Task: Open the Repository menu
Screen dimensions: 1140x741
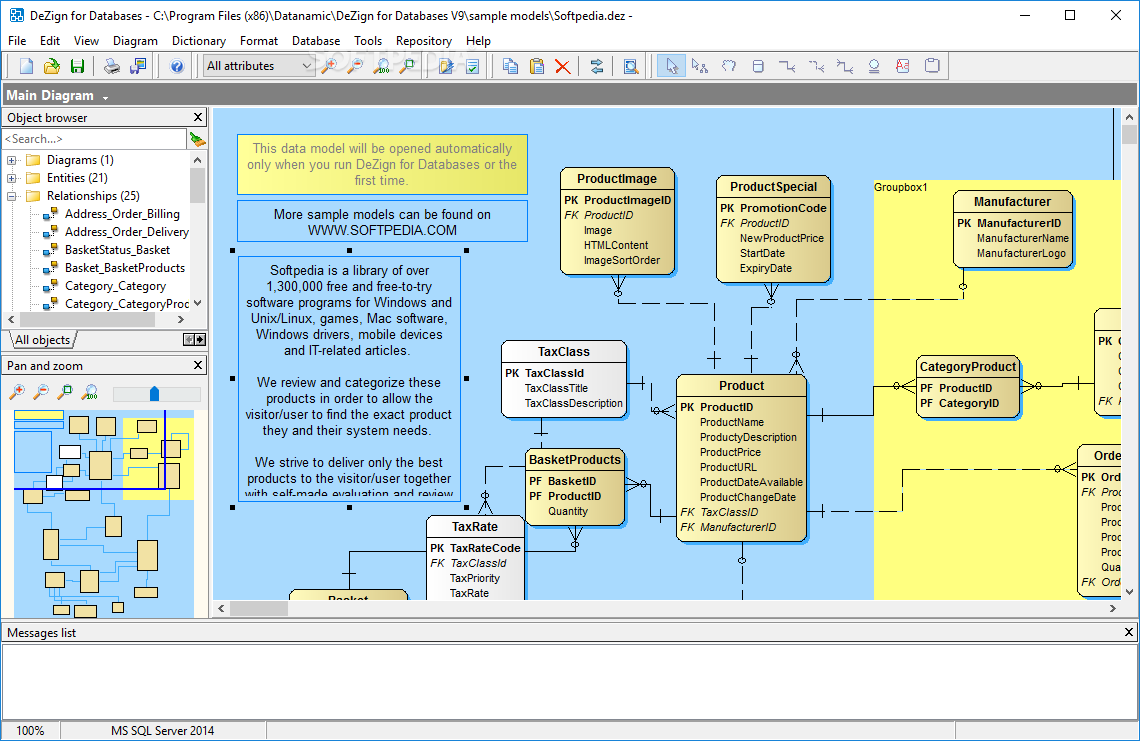Action: (424, 41)
